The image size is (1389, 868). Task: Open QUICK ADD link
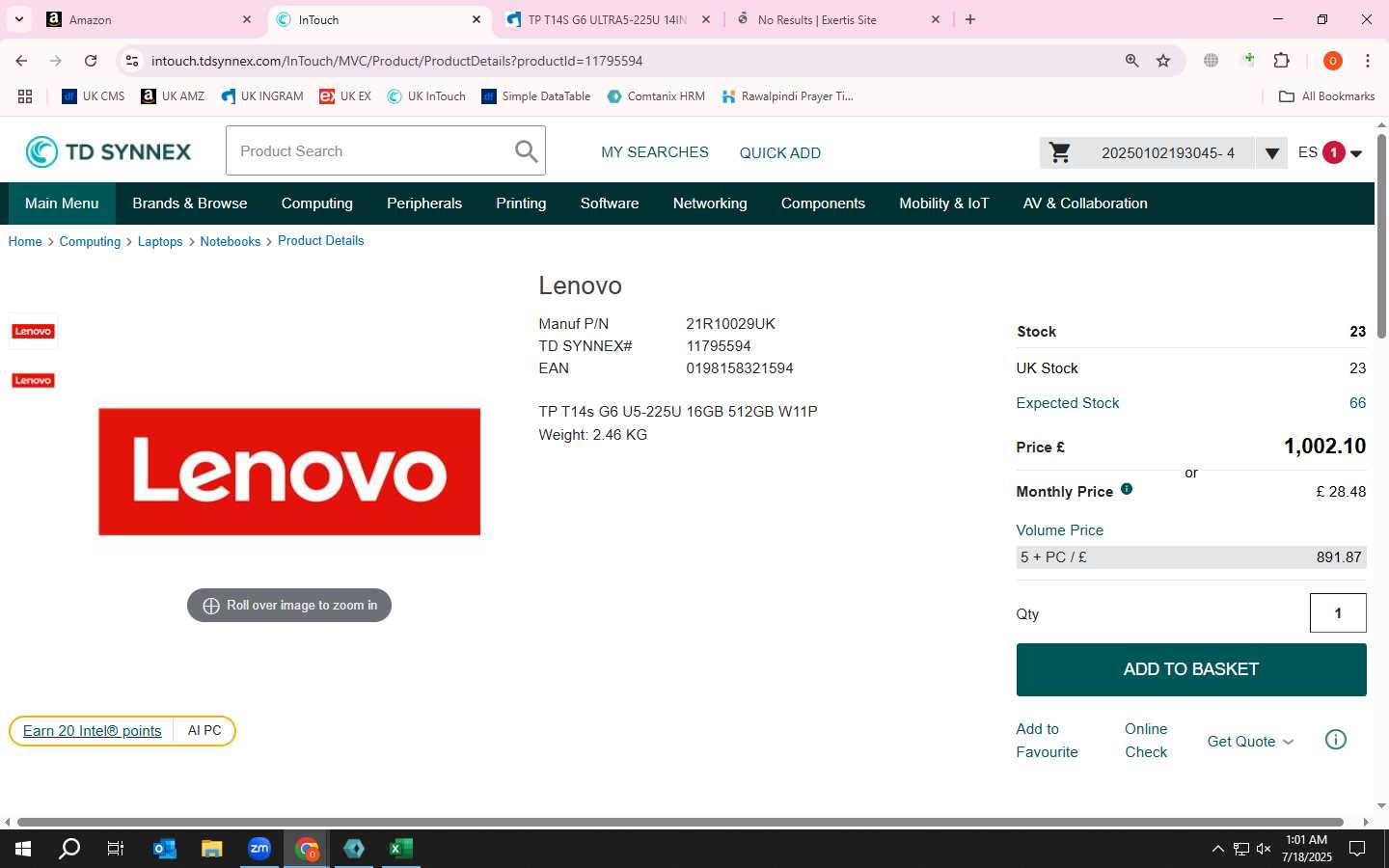(x=779, y=152)
